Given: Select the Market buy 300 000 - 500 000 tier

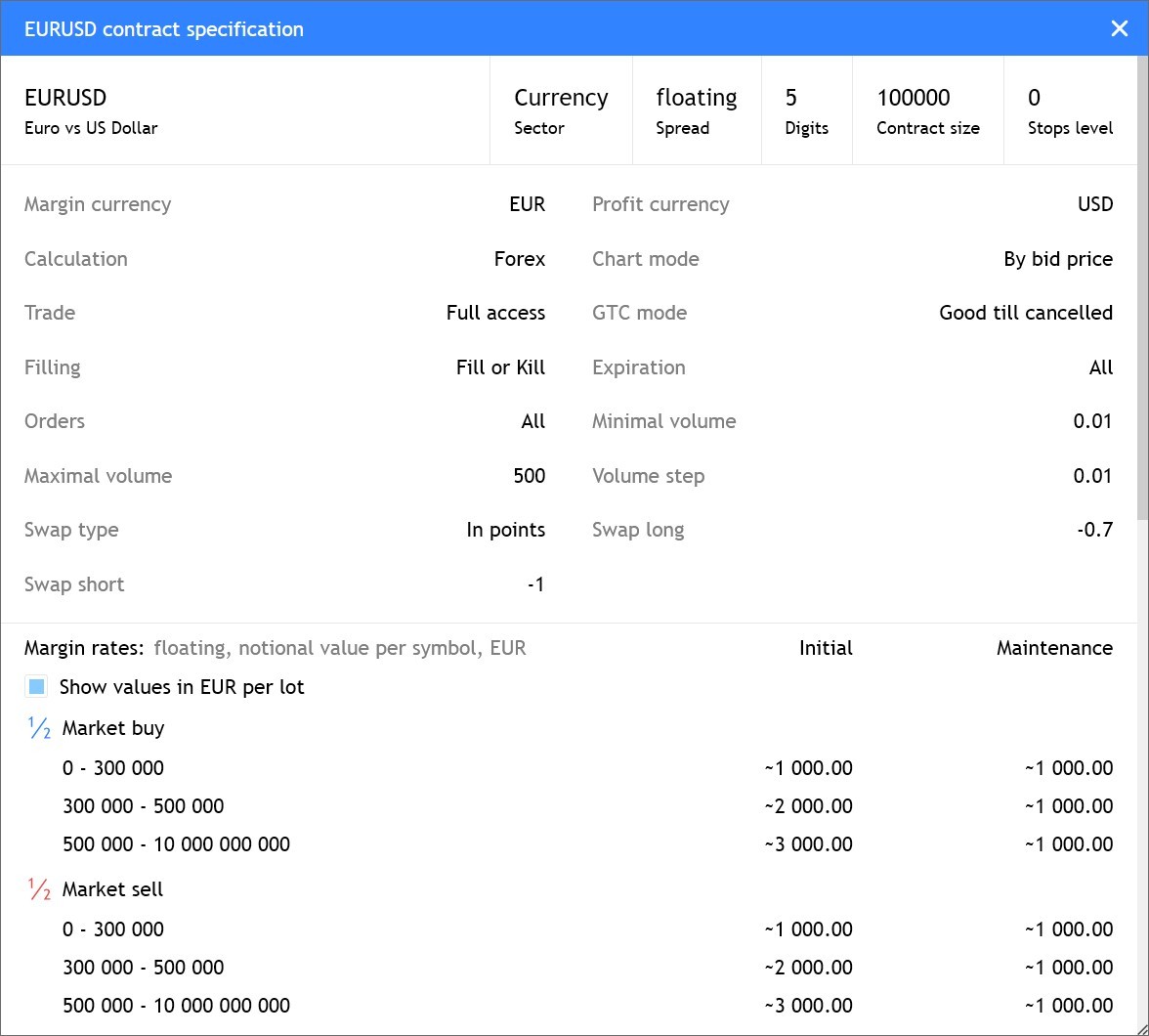Looking at the screenshot, I should tap(143, 806).
